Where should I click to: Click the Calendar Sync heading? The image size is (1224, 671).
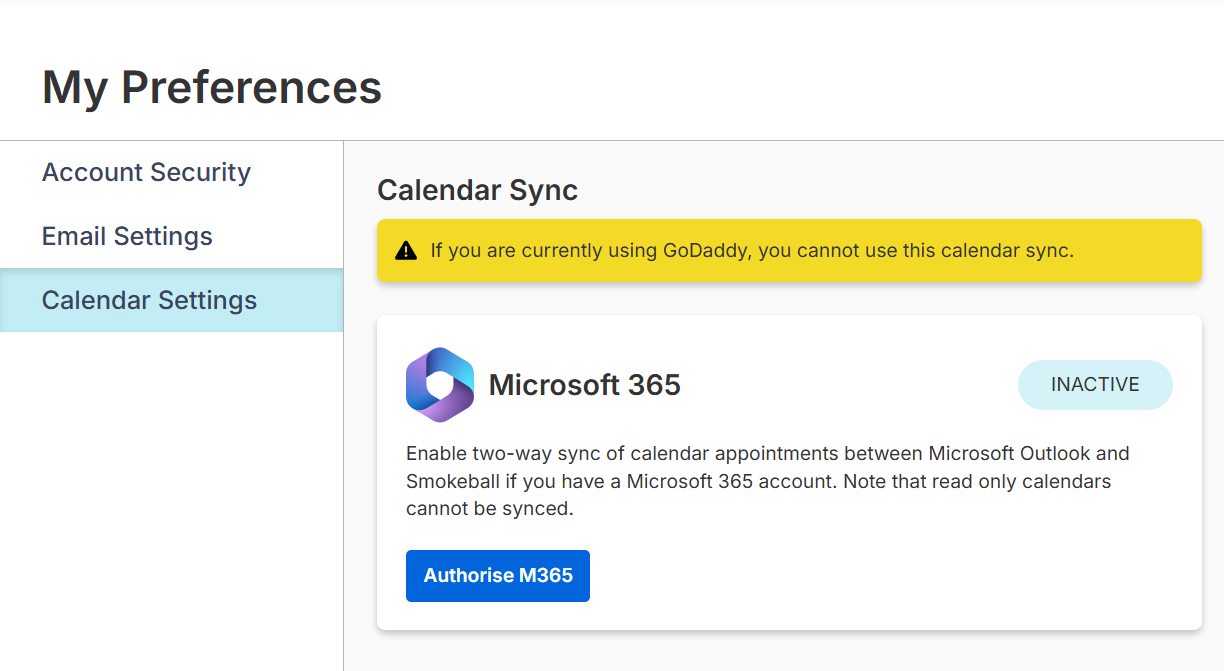478,190
